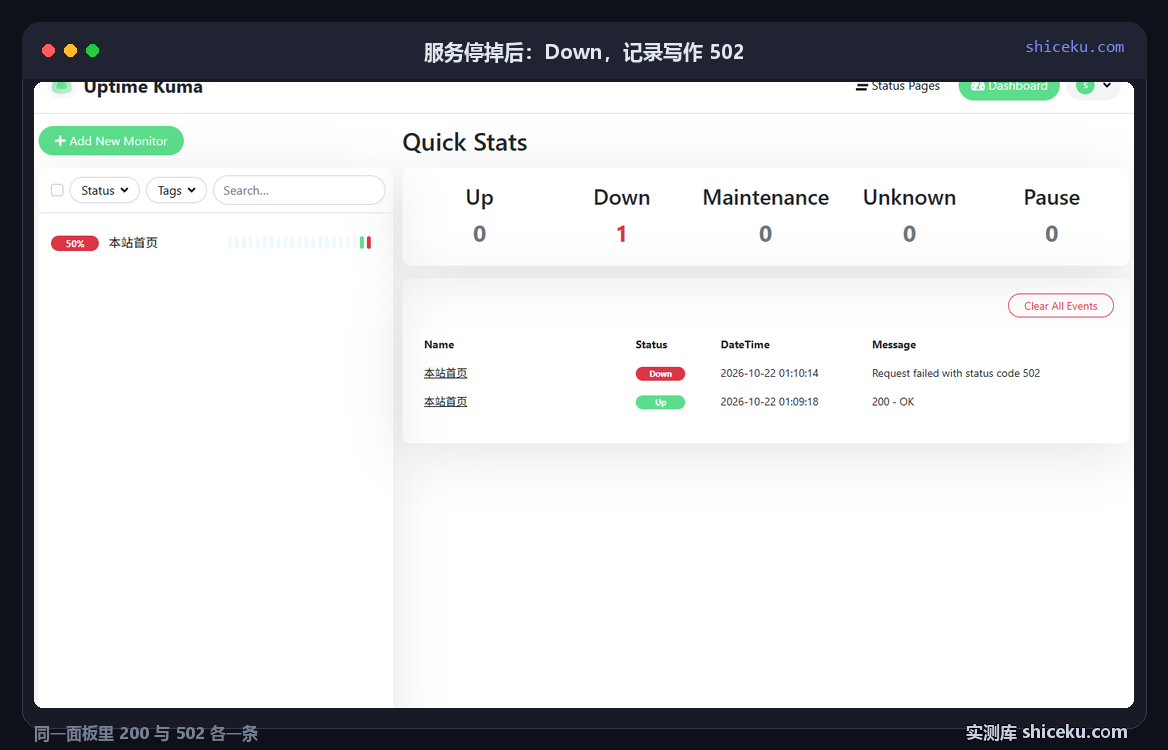Click the '200 - OK' message
The height and width of the screenshot is (750, 1168).
892,401
